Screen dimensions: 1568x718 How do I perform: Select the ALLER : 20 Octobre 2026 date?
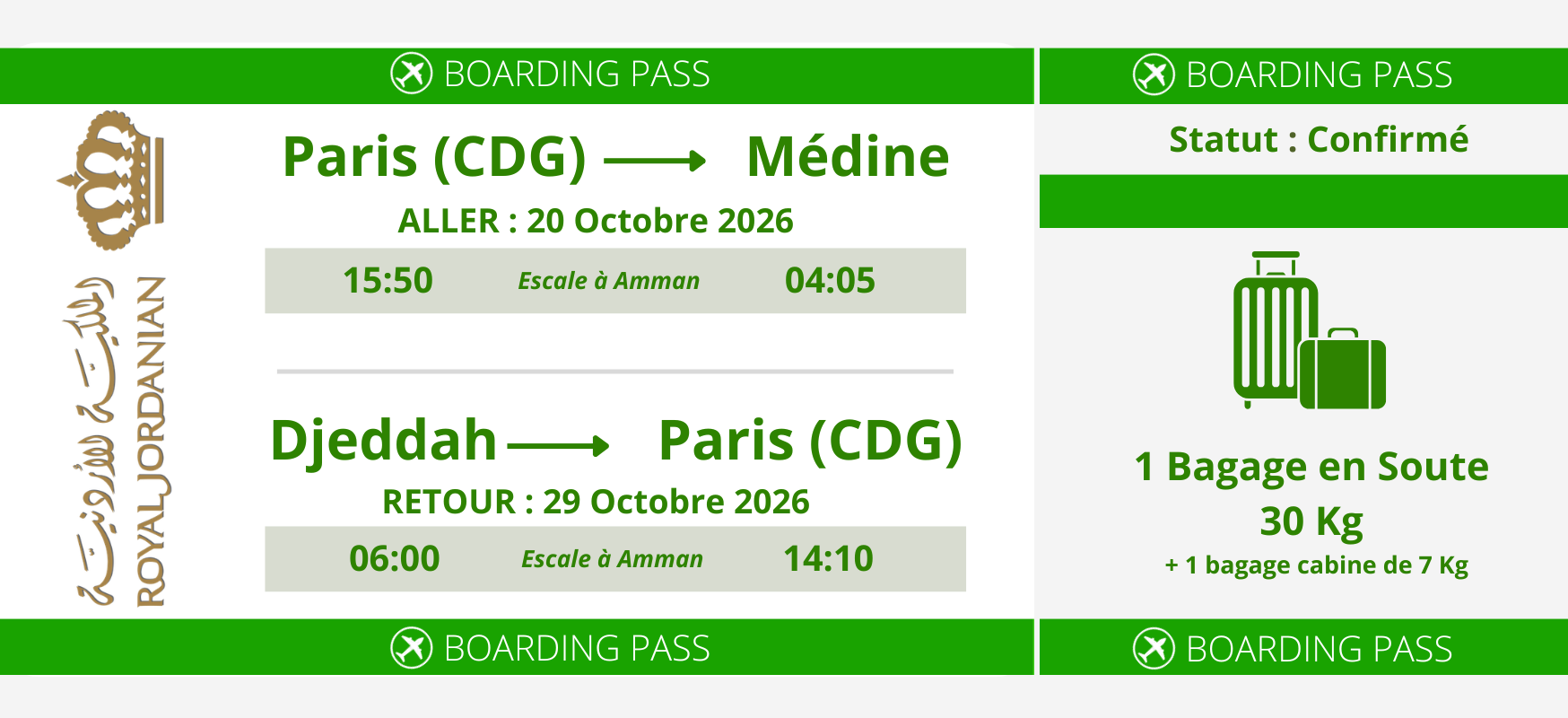click(x=596, y=221)
